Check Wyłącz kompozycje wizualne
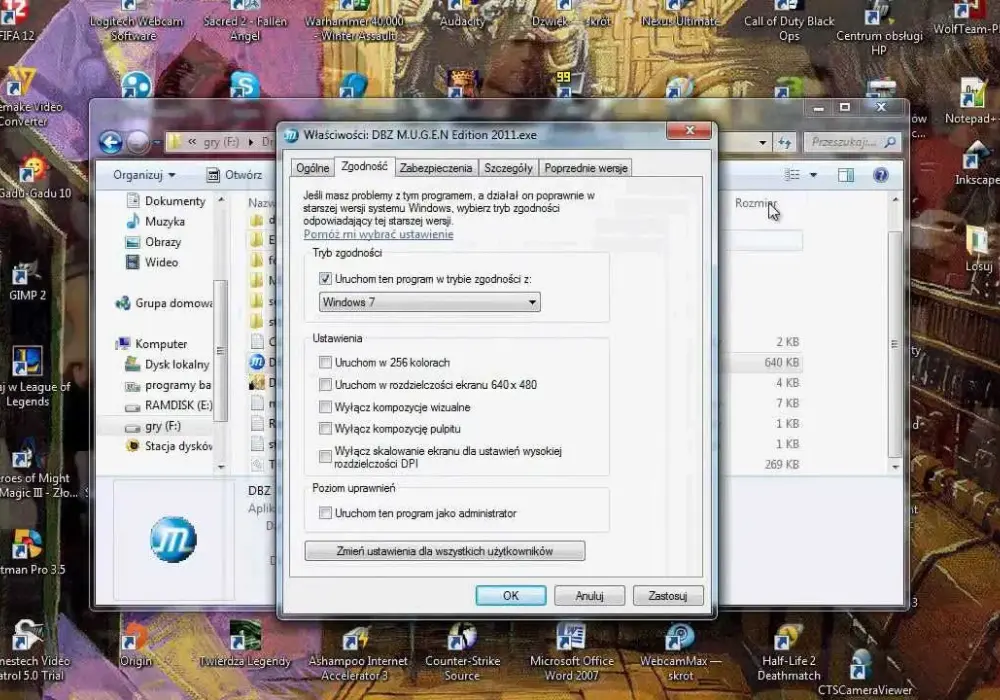 coord(325,407)
